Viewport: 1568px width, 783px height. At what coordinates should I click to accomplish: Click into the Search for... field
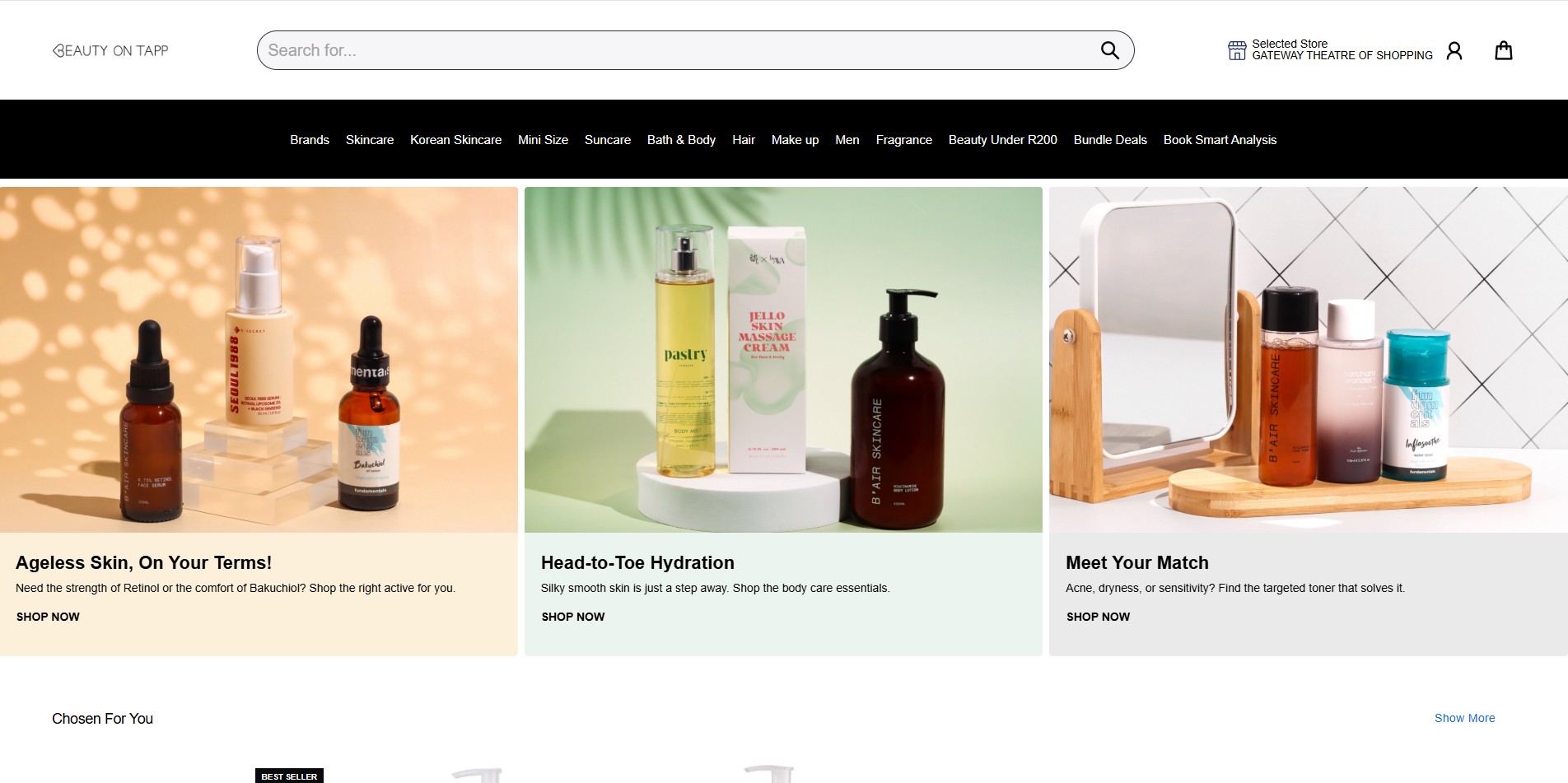coord(675,50)
